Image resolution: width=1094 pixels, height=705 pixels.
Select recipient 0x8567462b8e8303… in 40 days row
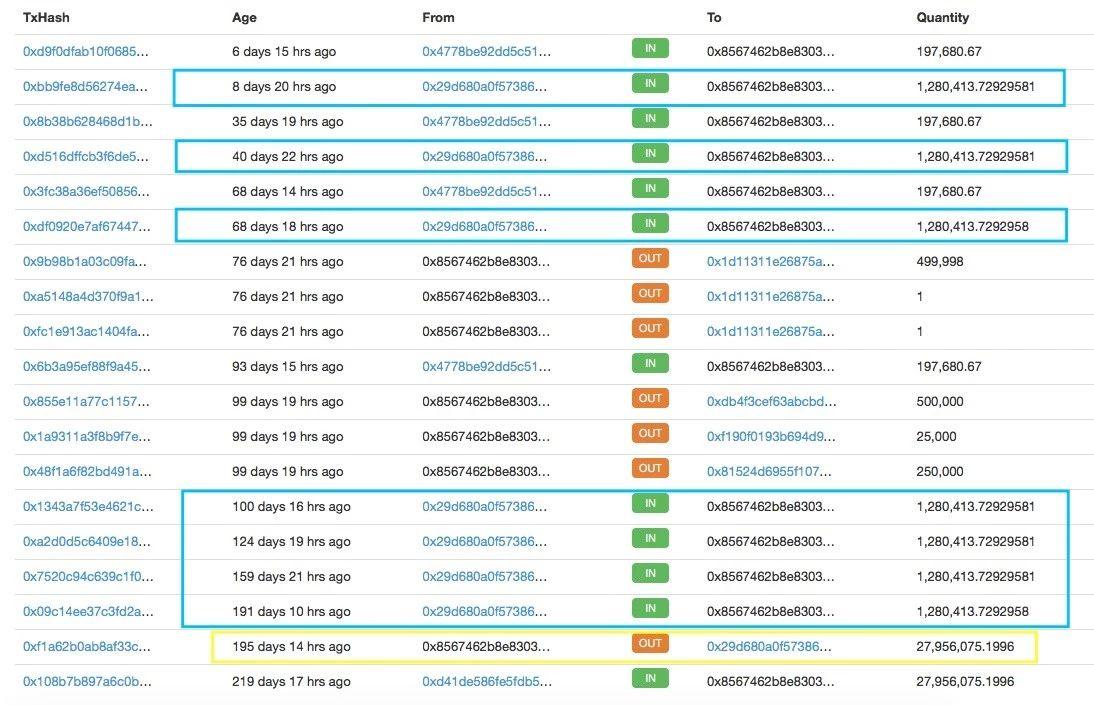[x=770, y=156]
